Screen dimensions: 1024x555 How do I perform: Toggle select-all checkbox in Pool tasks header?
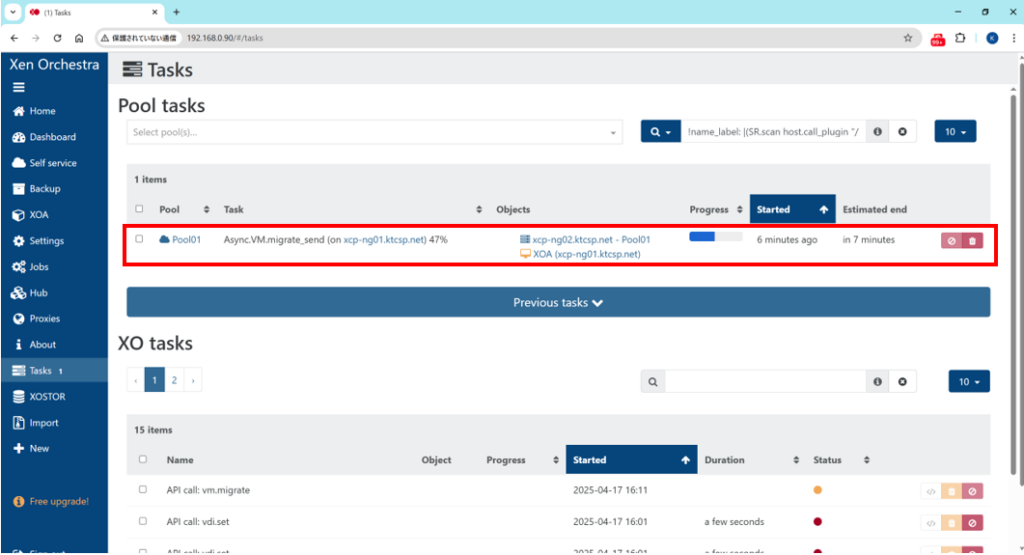140,210
